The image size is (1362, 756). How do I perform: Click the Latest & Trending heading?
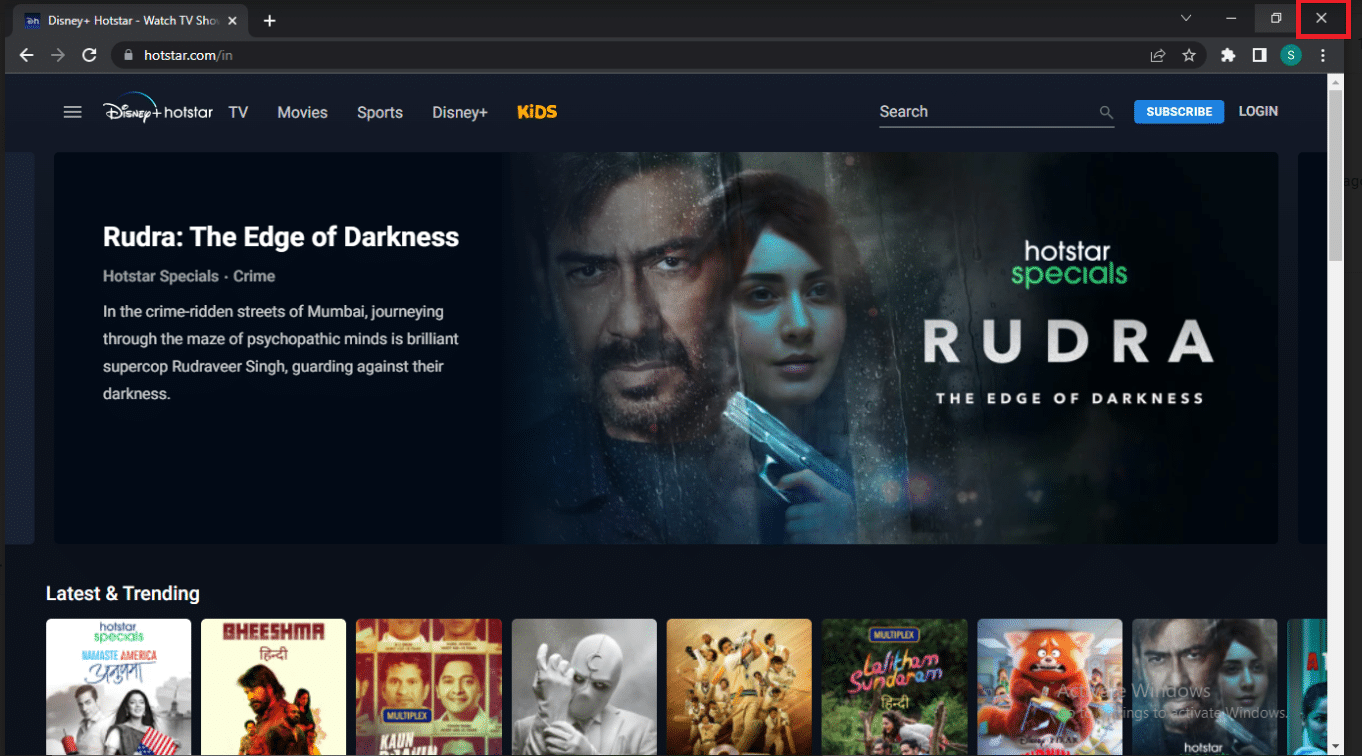[123, 594]
